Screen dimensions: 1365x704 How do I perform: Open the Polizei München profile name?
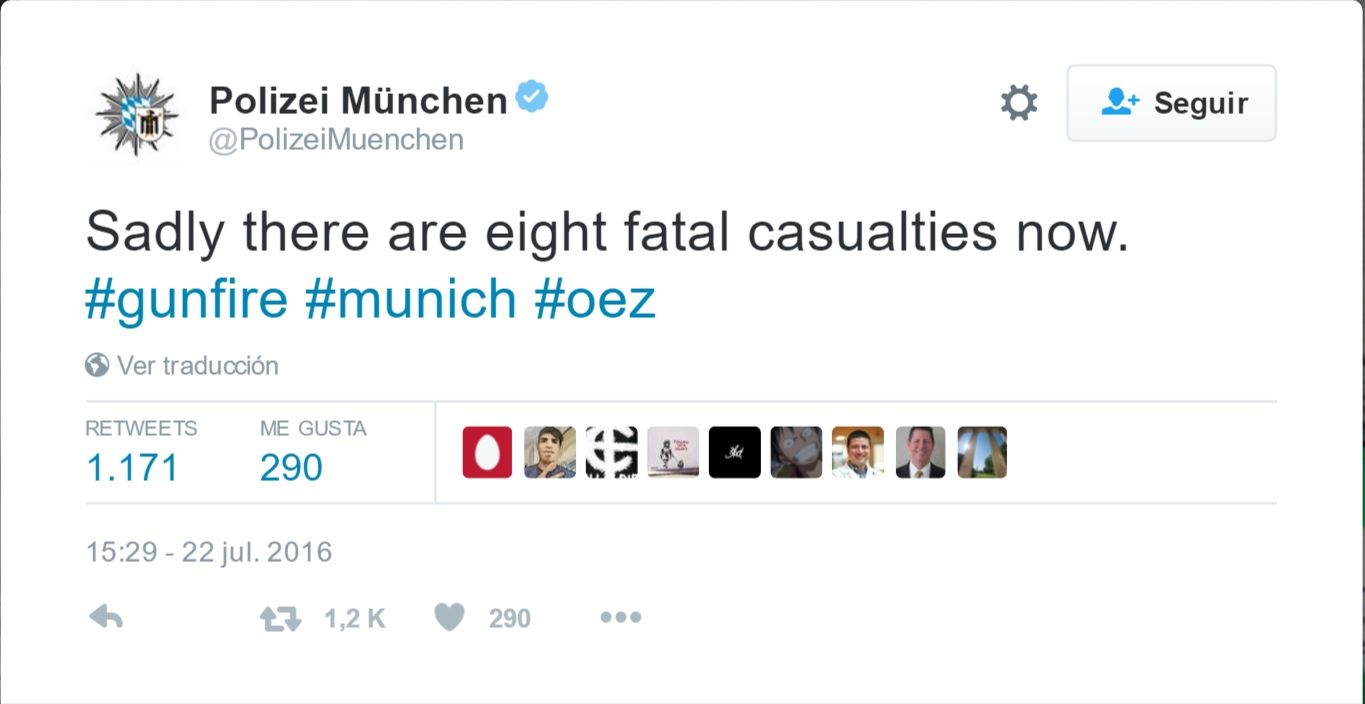pyautogui.click(x=358, y=100)
